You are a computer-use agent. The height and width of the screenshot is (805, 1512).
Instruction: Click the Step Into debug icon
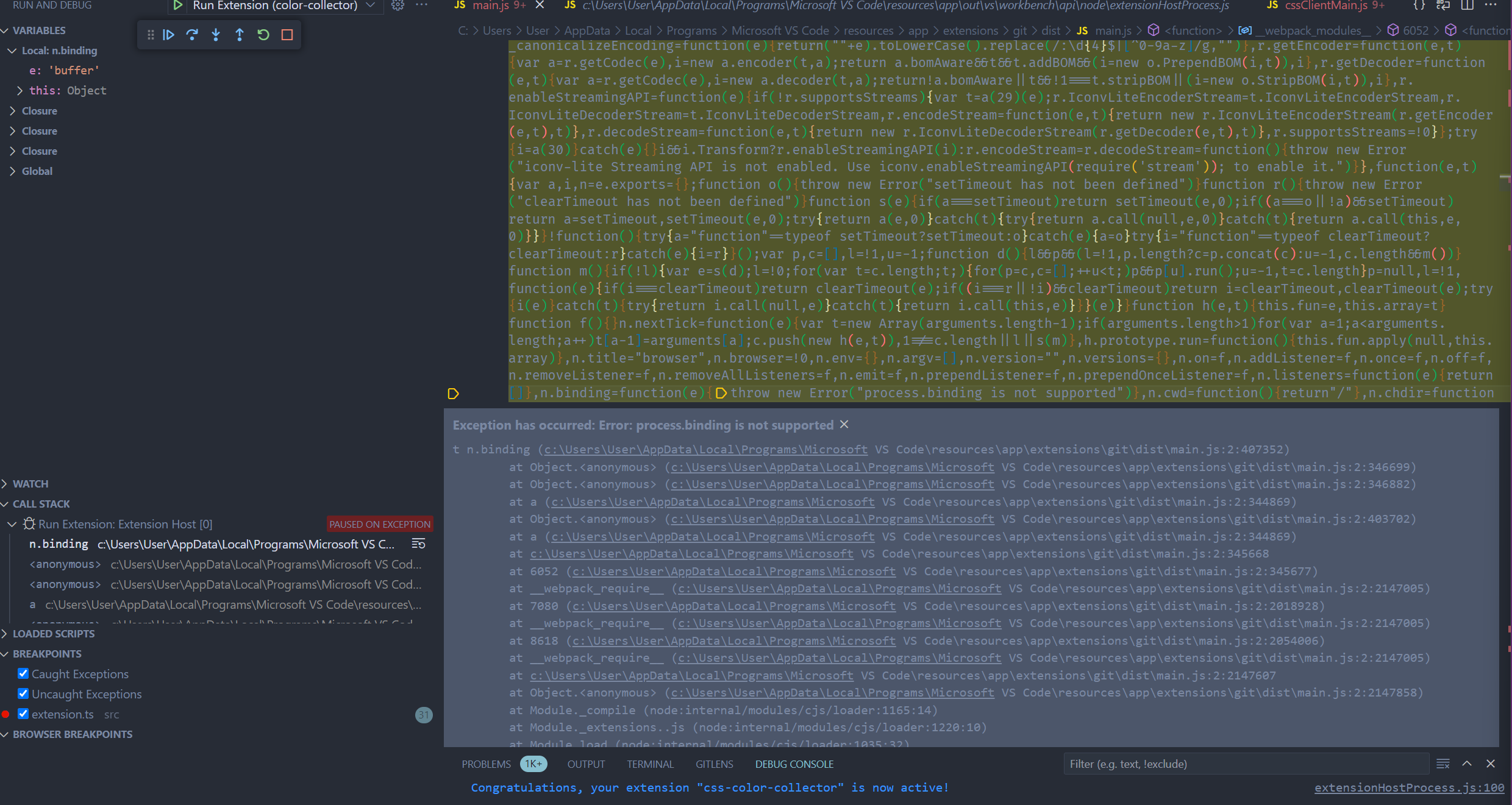pyautogui.click(x=216, y=35)
